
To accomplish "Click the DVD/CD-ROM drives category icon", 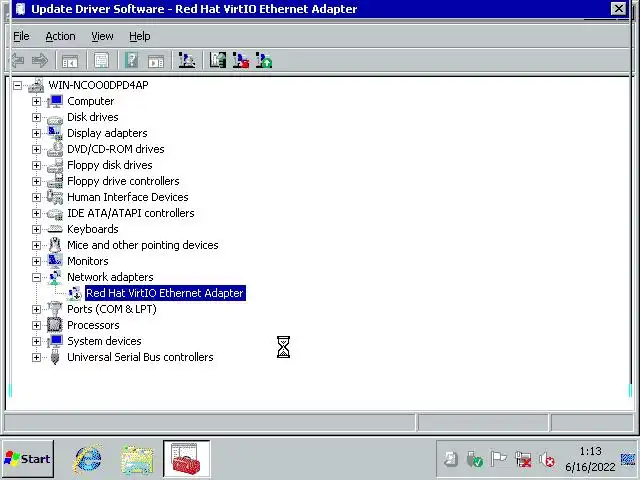I will point(55,149).
